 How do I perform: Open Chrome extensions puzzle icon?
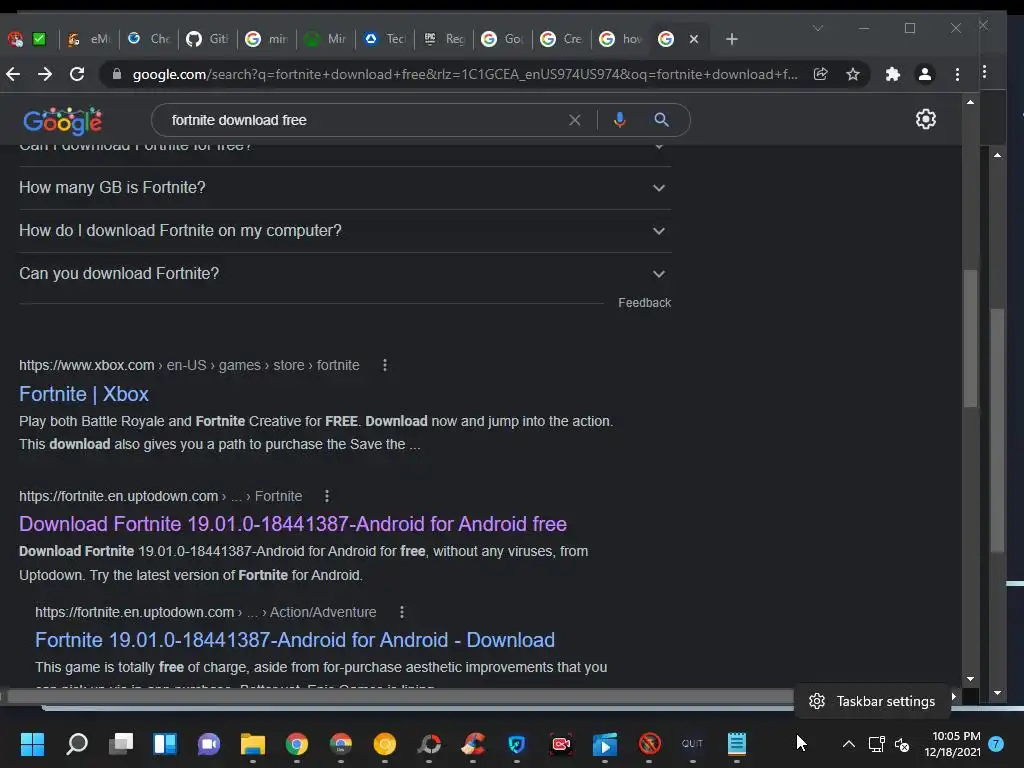click(x=892, y=74)
